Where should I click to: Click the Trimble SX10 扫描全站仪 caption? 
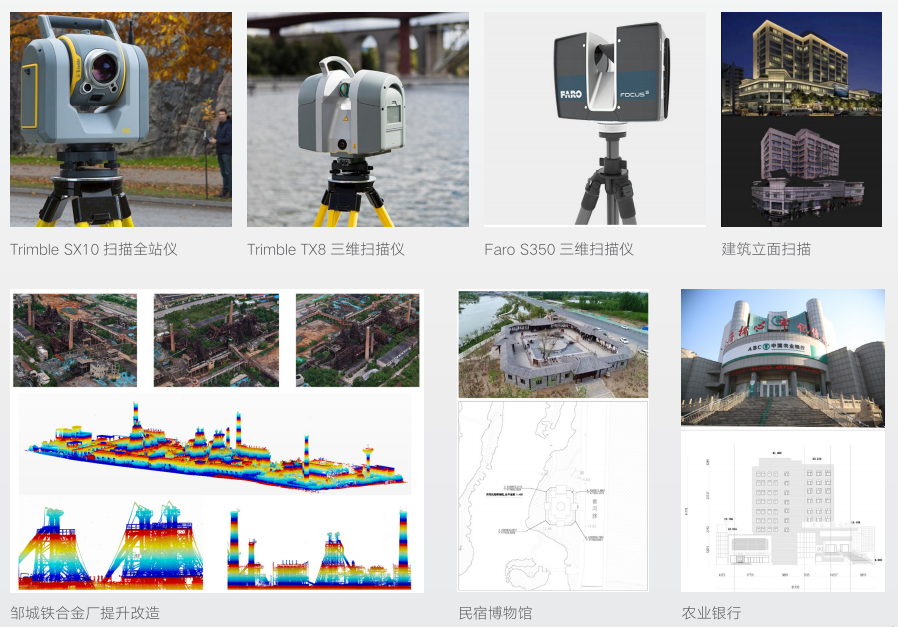click(94, 249)
